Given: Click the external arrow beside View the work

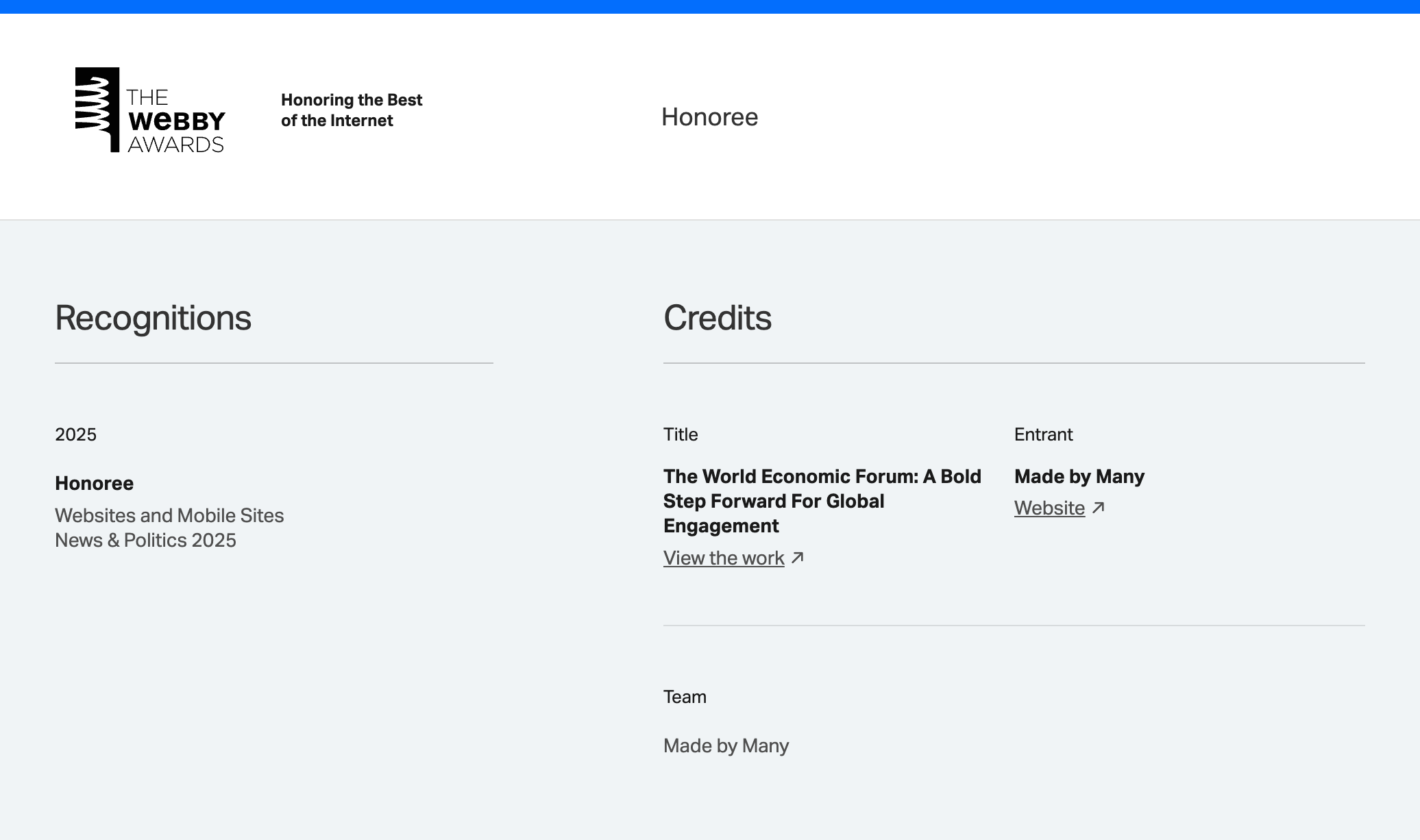Looking at the screenshot, I should click(x=798, y=558).
